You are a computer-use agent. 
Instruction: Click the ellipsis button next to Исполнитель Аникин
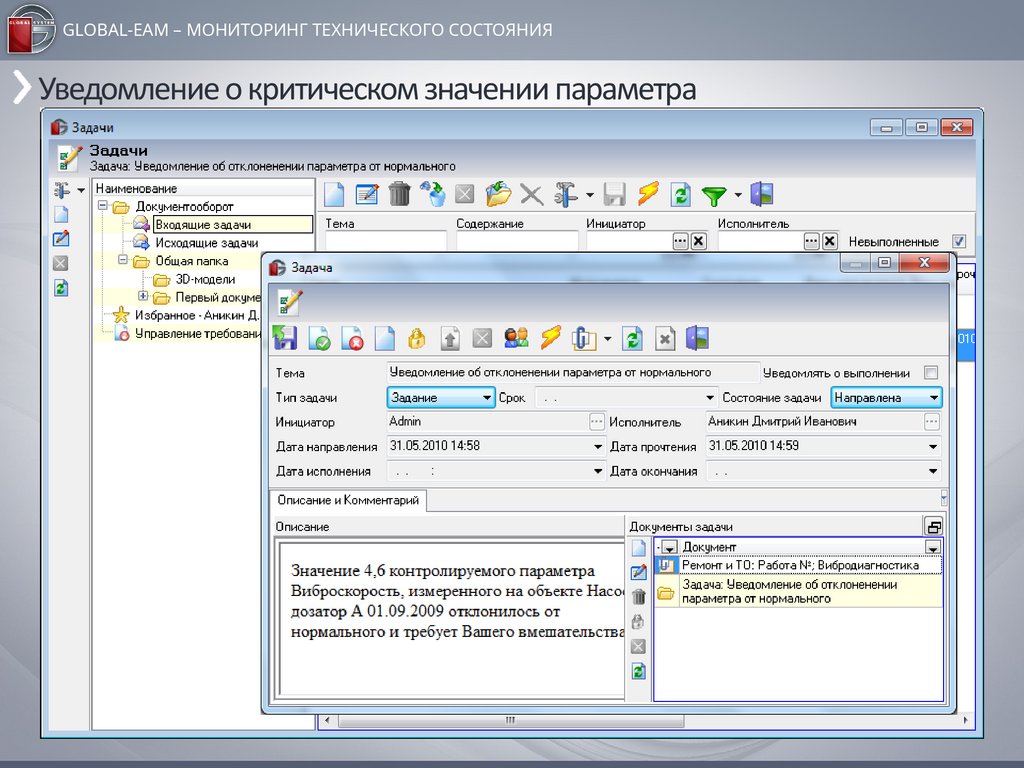coord(932,422)
